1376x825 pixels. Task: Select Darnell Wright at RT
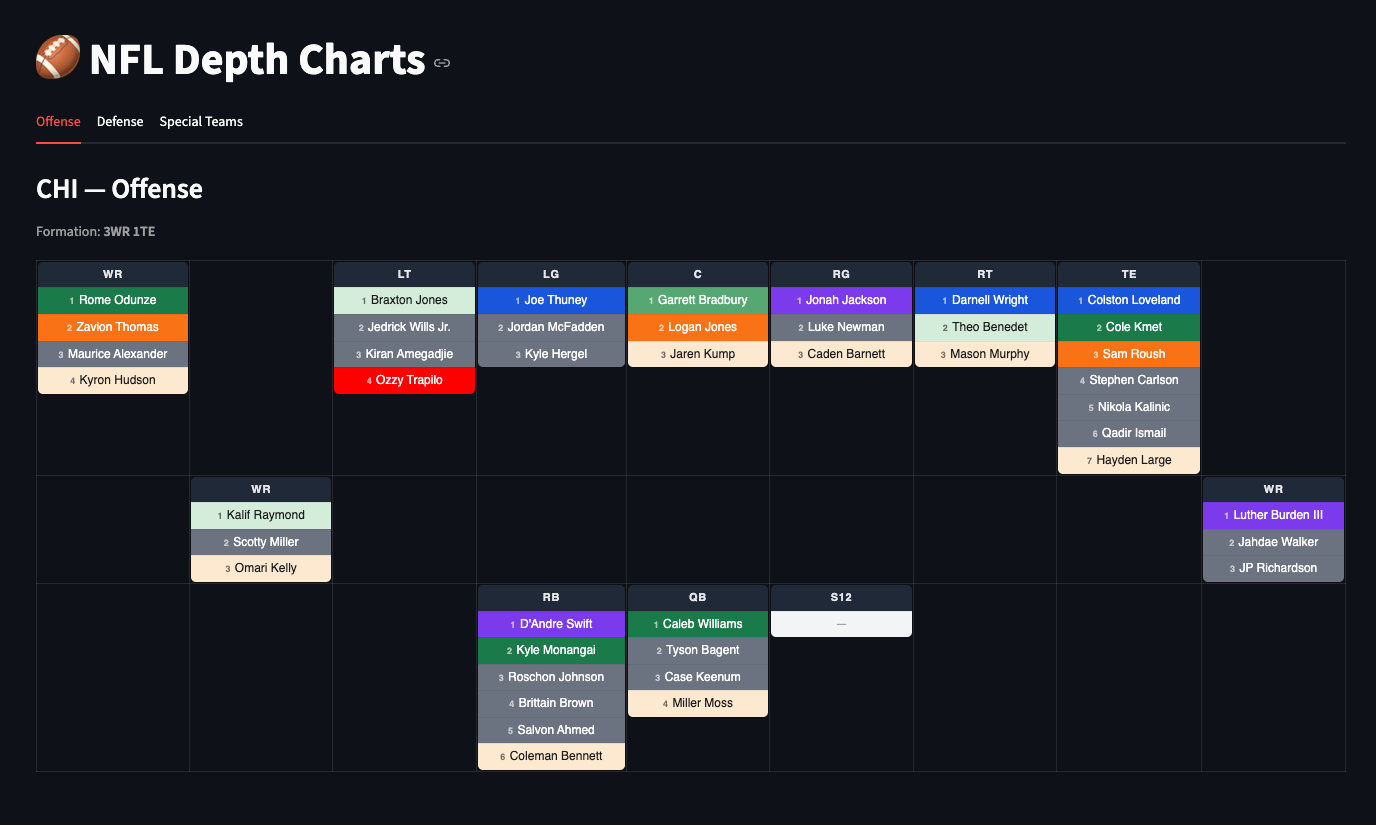tap(985, 300)
